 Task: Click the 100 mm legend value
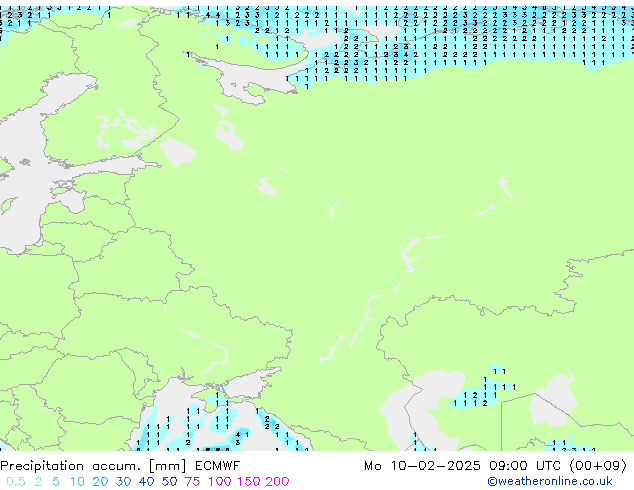[220, 482]
